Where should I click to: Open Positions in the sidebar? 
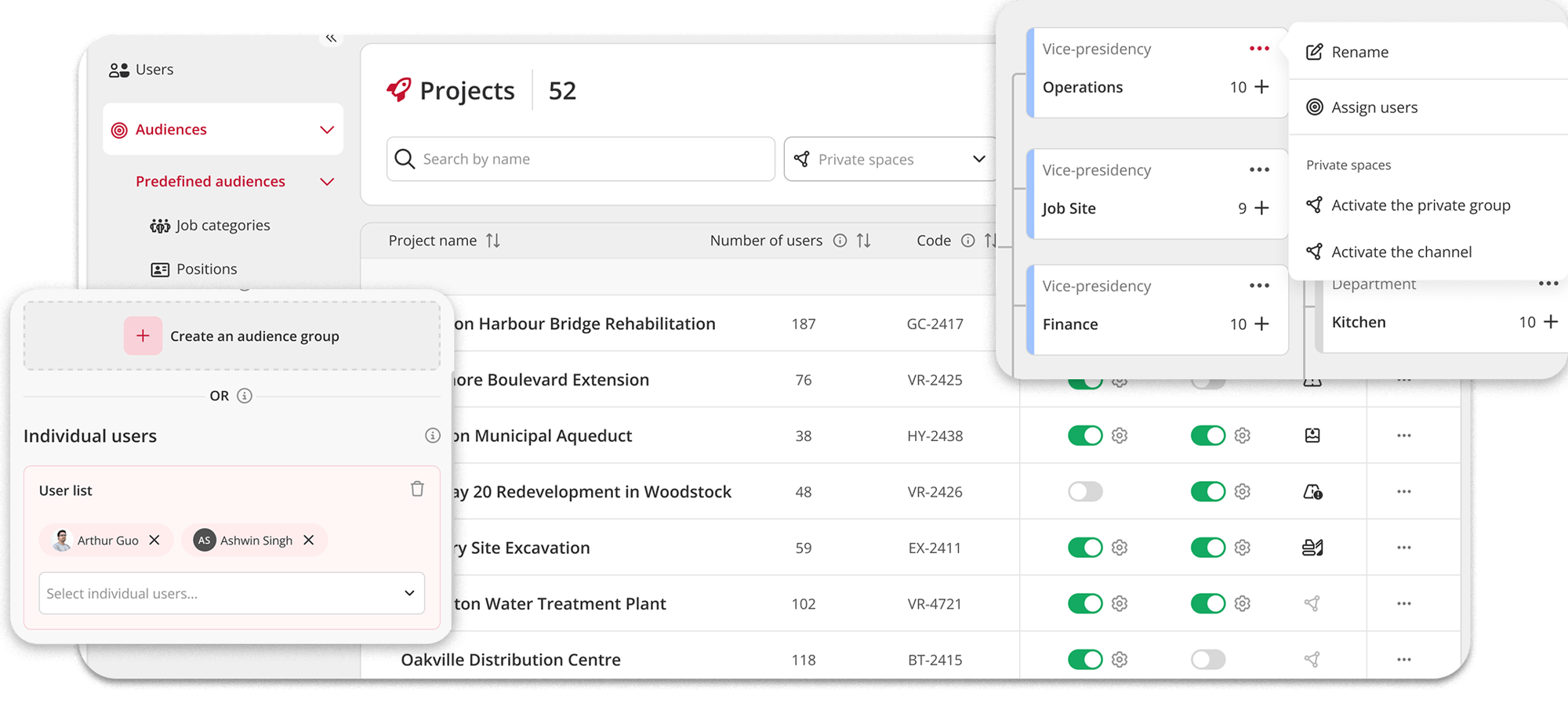pyautogui.click(x=194, y=269)
